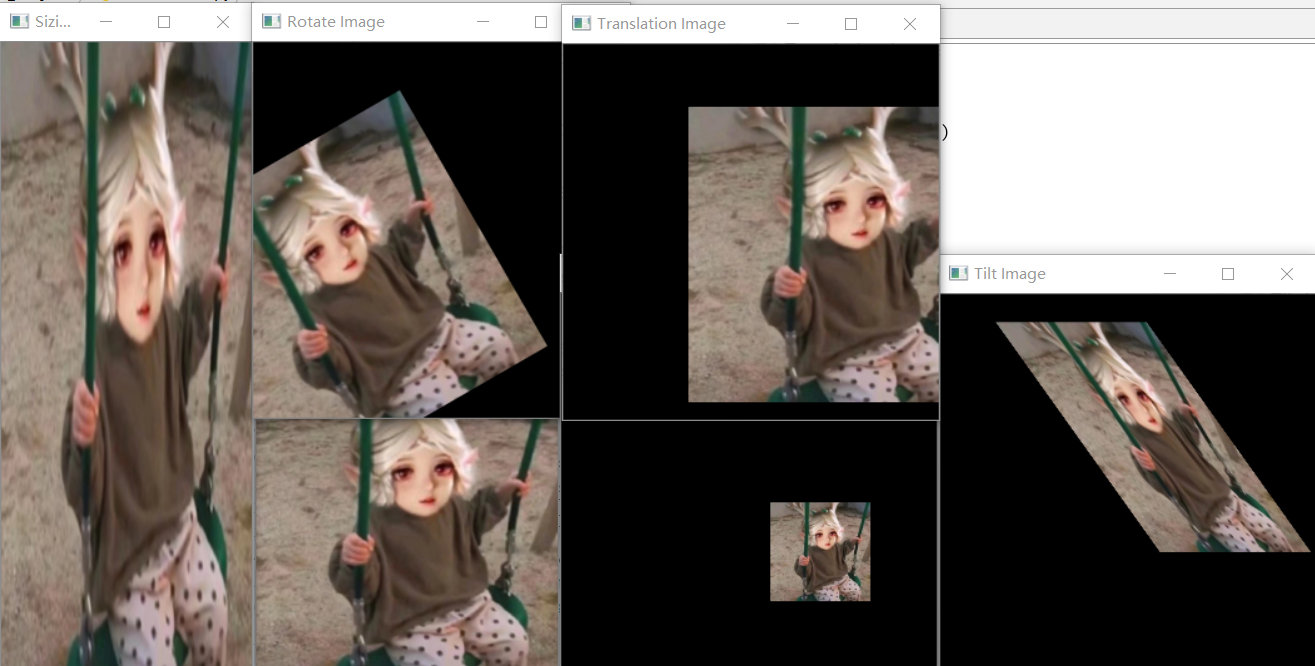
Task: Click the unrotated picture below the Rotate Image window
Action: click(406, 542)
